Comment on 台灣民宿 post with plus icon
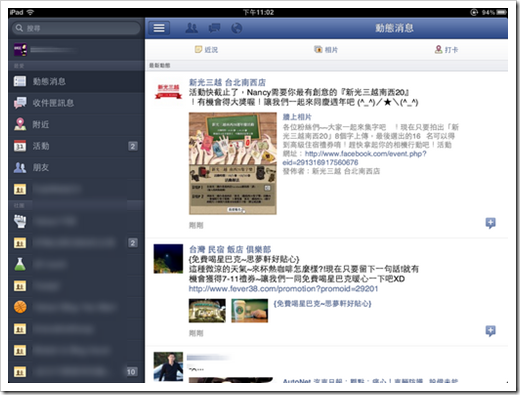This screenshot has height=395, width=520. (490, 331)
